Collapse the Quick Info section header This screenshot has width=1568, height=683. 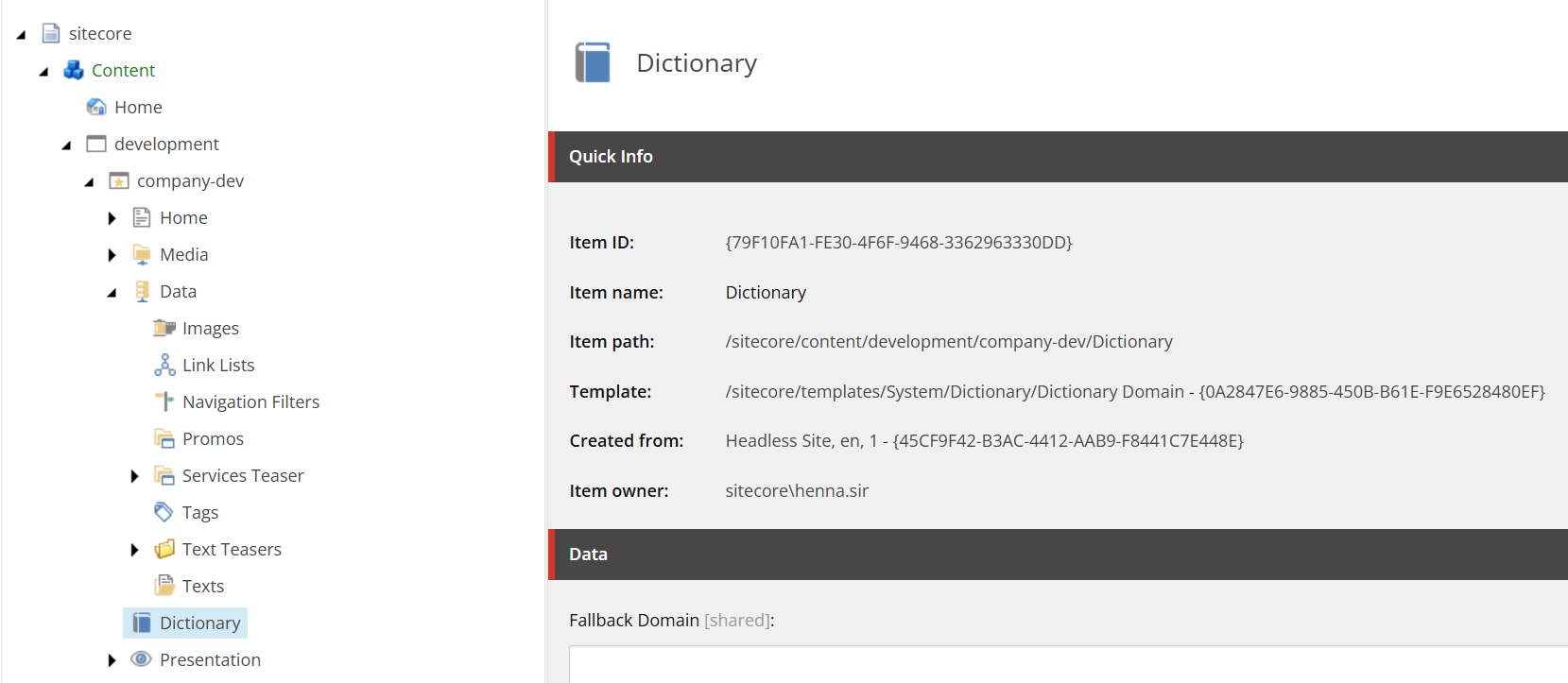click(1058, 157)
